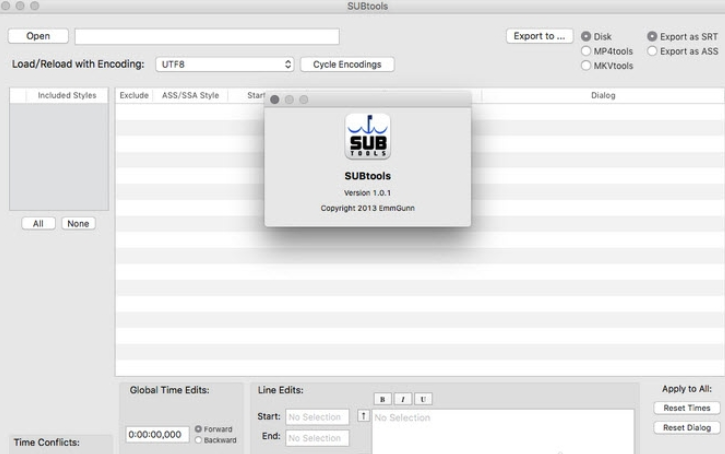Click the End time field
Screen dimensions: 725x454
pos(317,438)
